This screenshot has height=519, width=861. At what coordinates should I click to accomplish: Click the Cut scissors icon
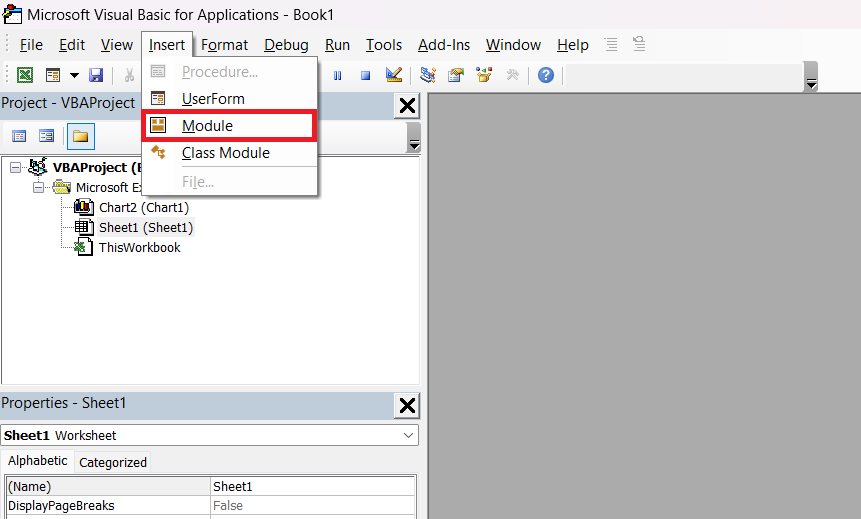point(130,75)
